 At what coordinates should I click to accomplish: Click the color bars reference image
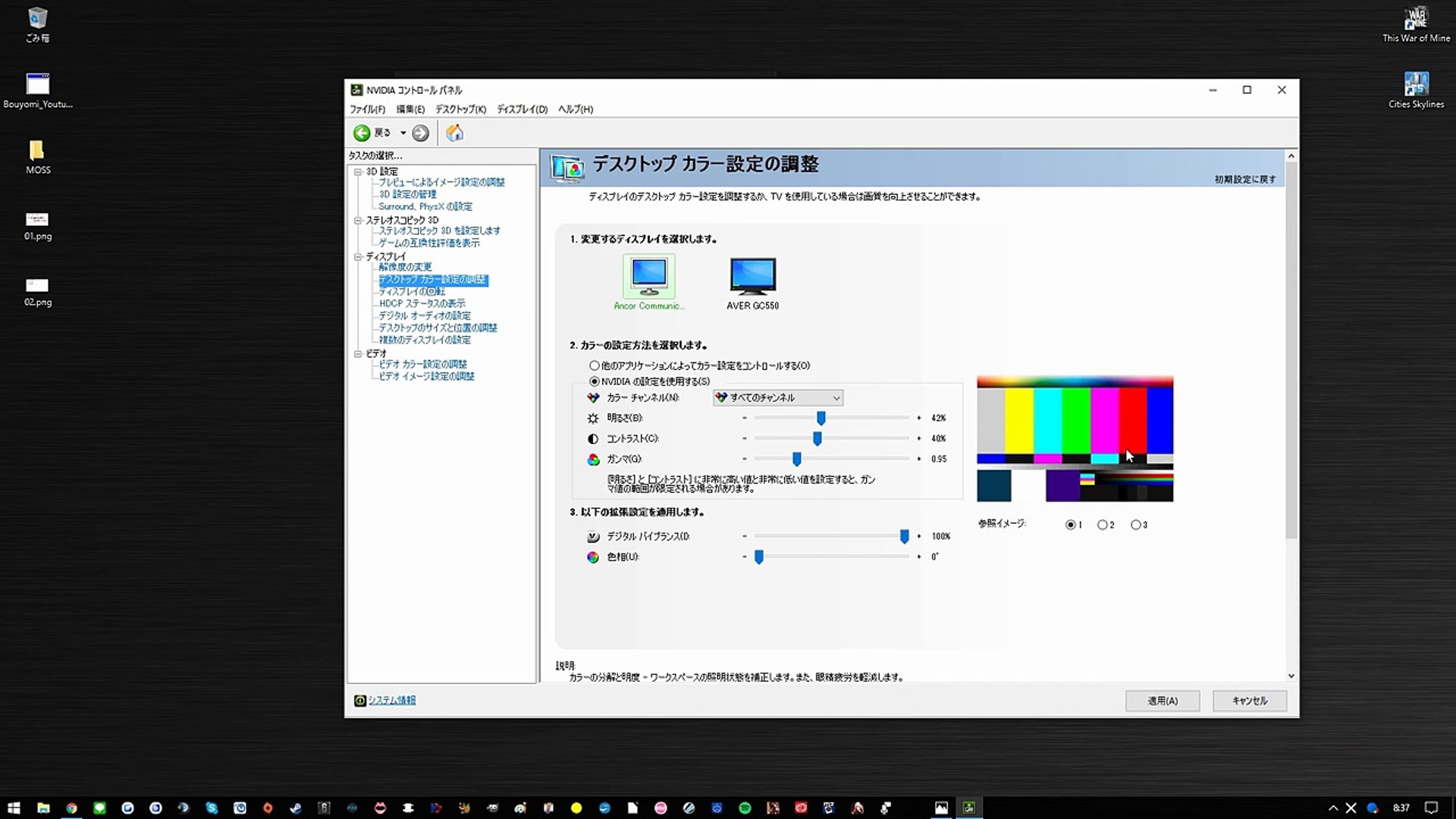pyautogui.click(x=1075, y=439)
